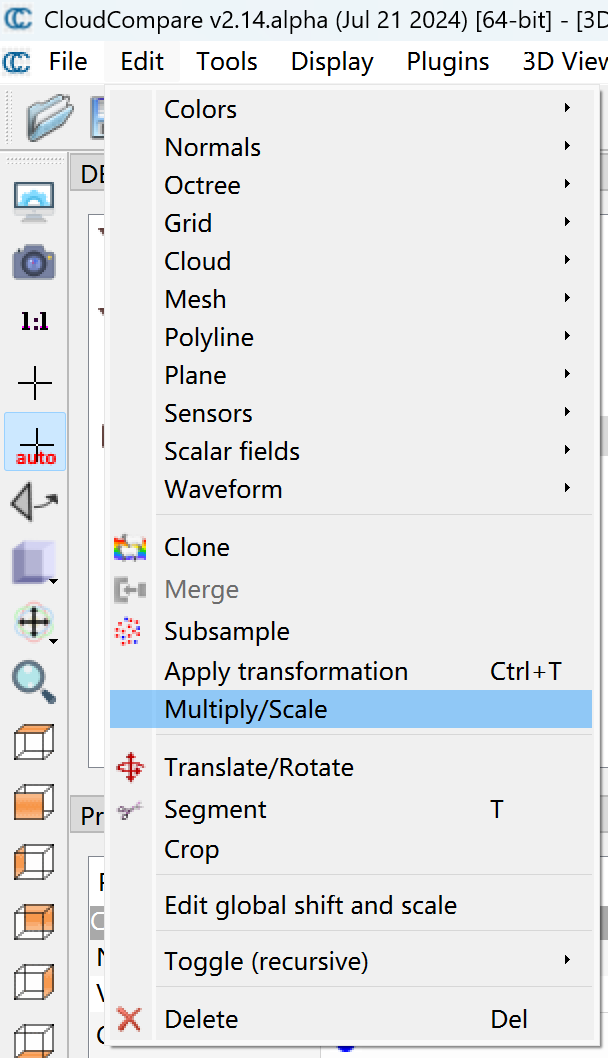
Task: Expand the Scalar fields submenu
Action: (x=351, y=451)
